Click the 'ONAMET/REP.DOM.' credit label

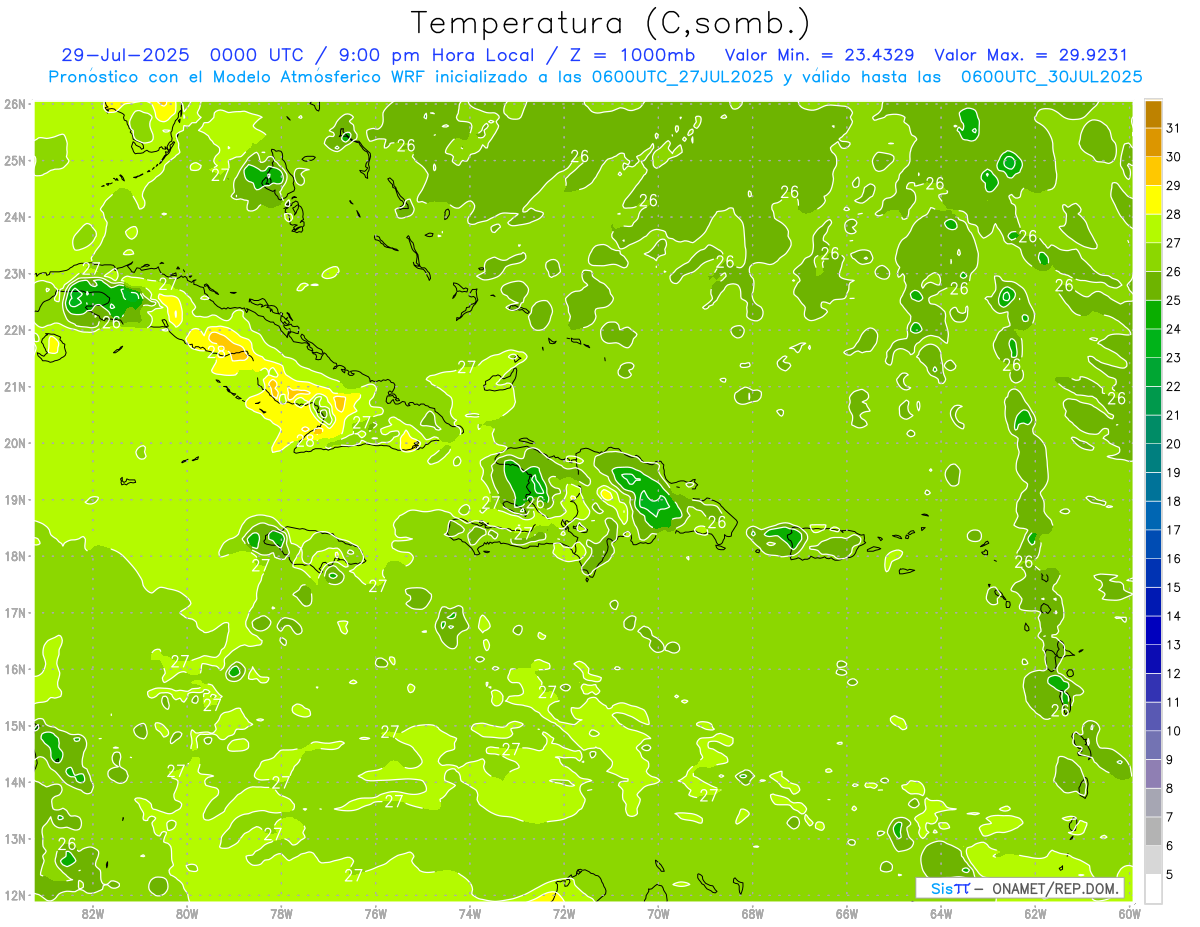[1056, 888]
